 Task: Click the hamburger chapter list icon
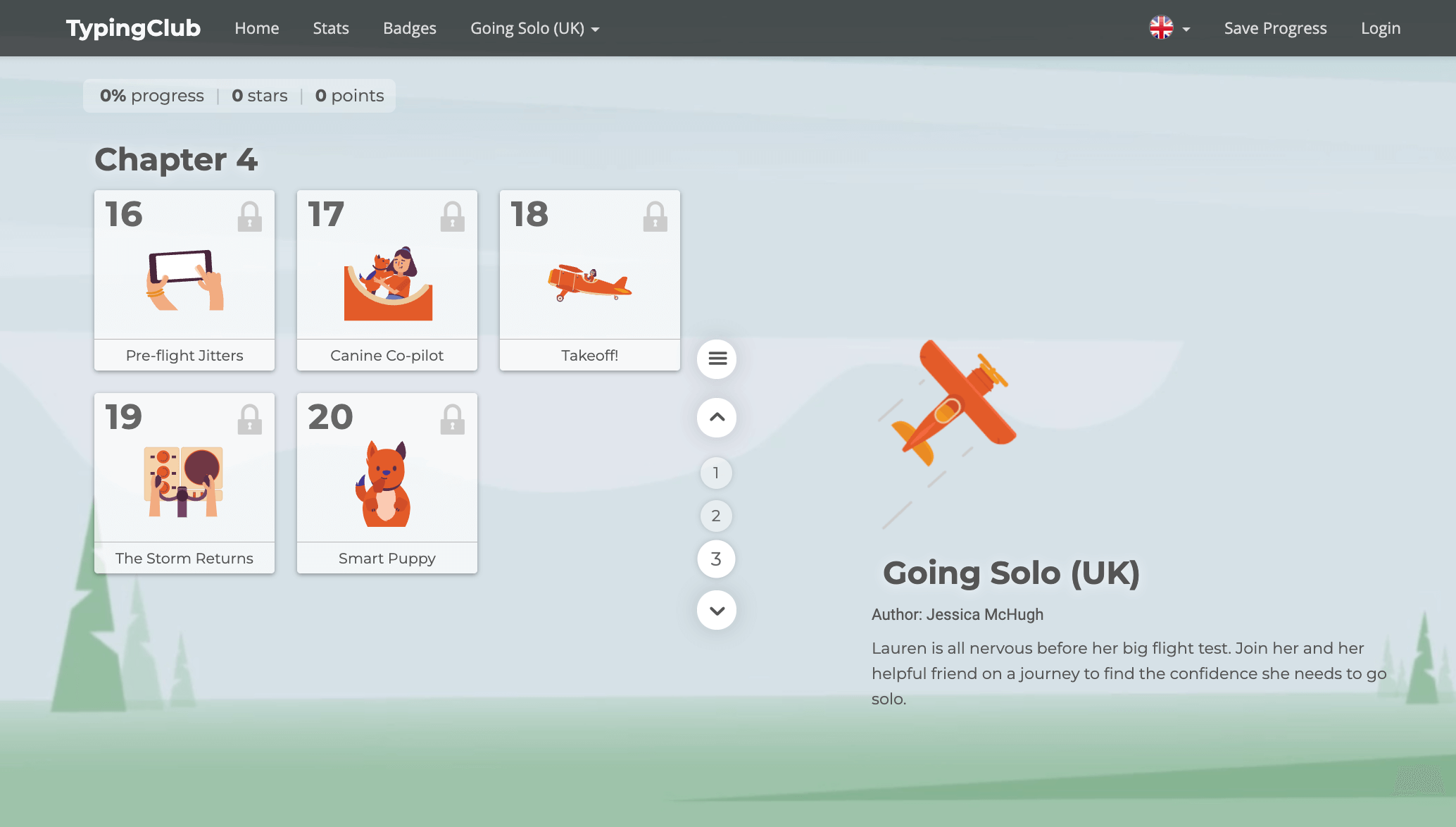pyautogui.click(x=717, y=359)
